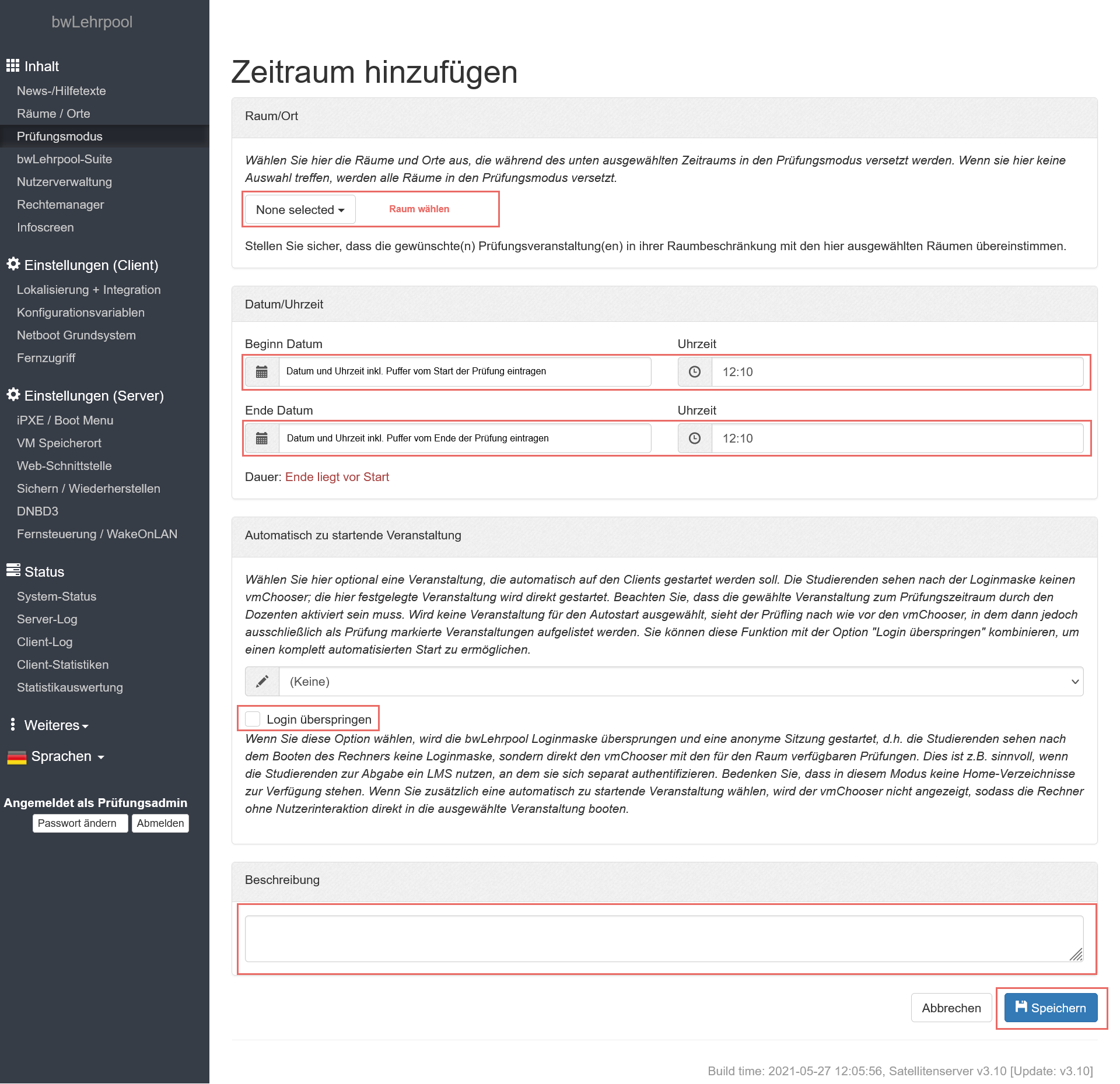The image size is (1120, 1084).
Task: Open iPXE / Boot Menu
Action: click(65, 420)
